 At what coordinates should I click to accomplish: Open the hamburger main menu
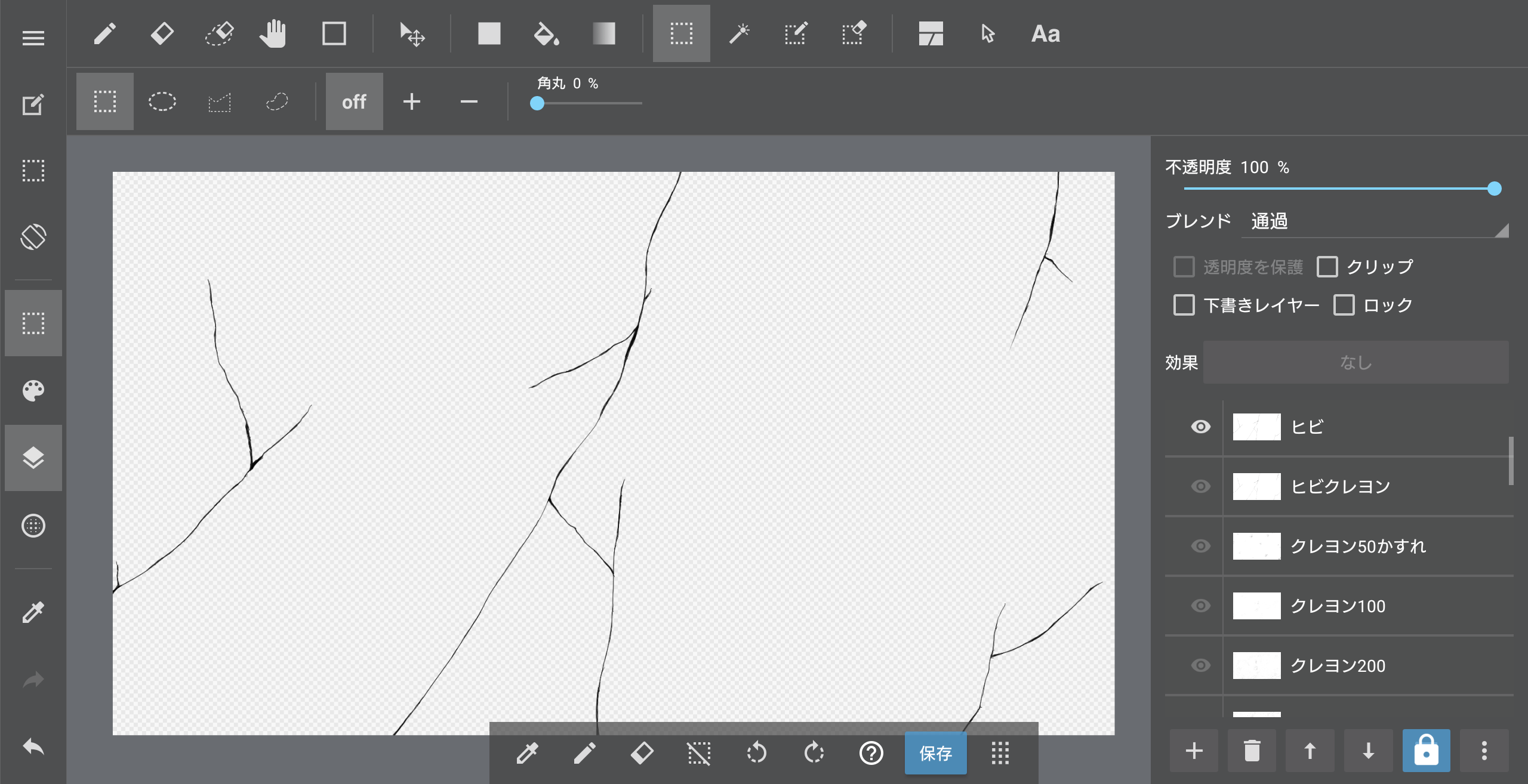[x=33, y=39]
